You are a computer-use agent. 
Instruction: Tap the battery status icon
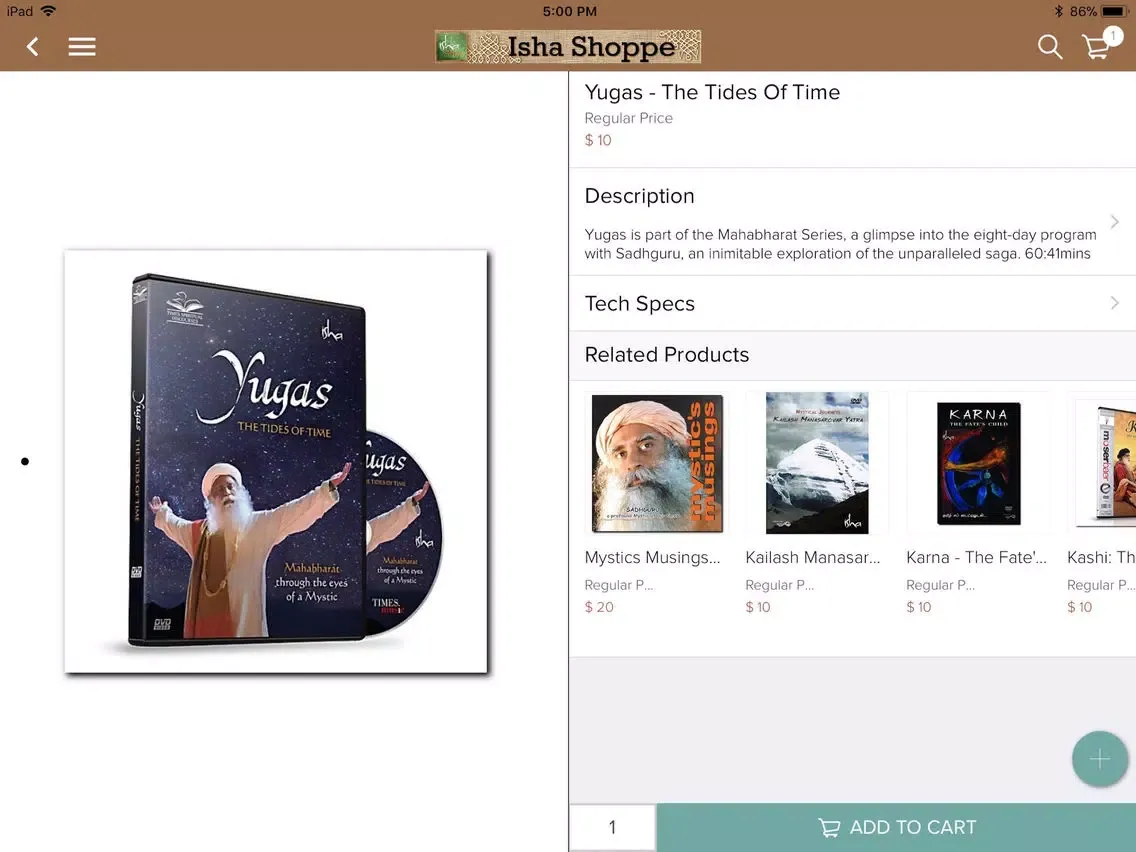1114,12
